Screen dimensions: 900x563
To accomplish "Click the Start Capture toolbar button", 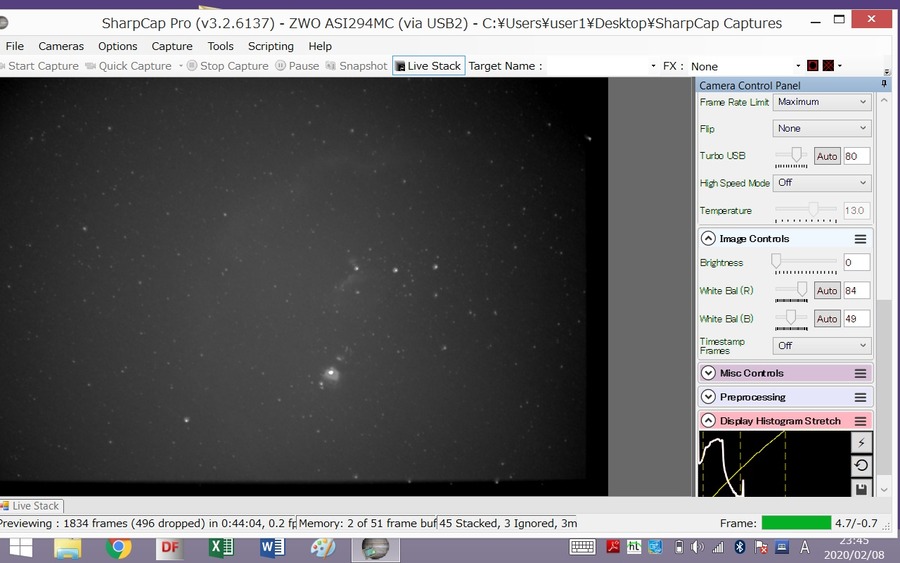I will (x=40, y=66).
